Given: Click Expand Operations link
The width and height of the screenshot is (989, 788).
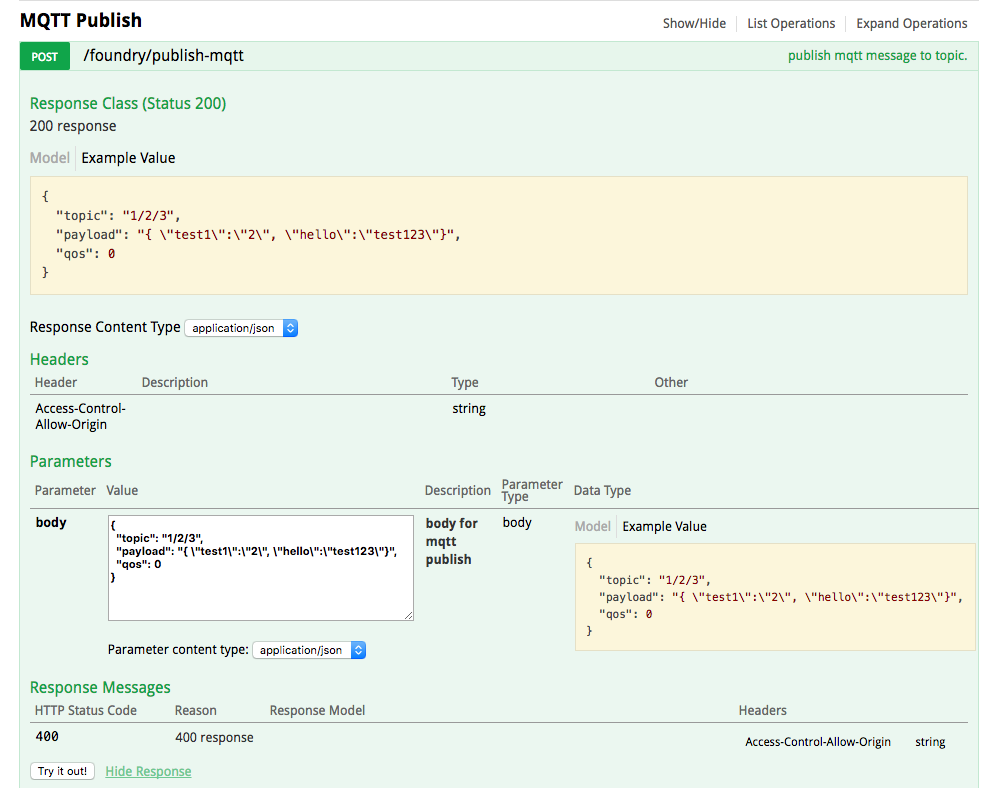Looking at the screenshot, I should [911, 23].
